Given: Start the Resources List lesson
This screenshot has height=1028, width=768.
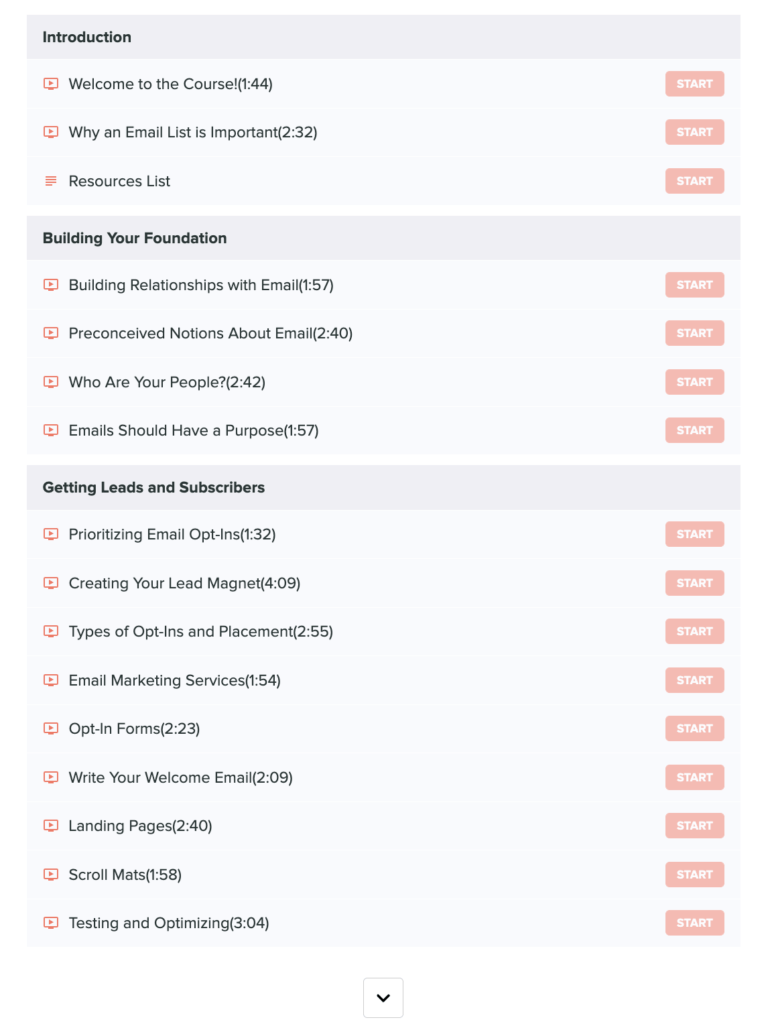Looking at the screenshot, I should (695, 181).
